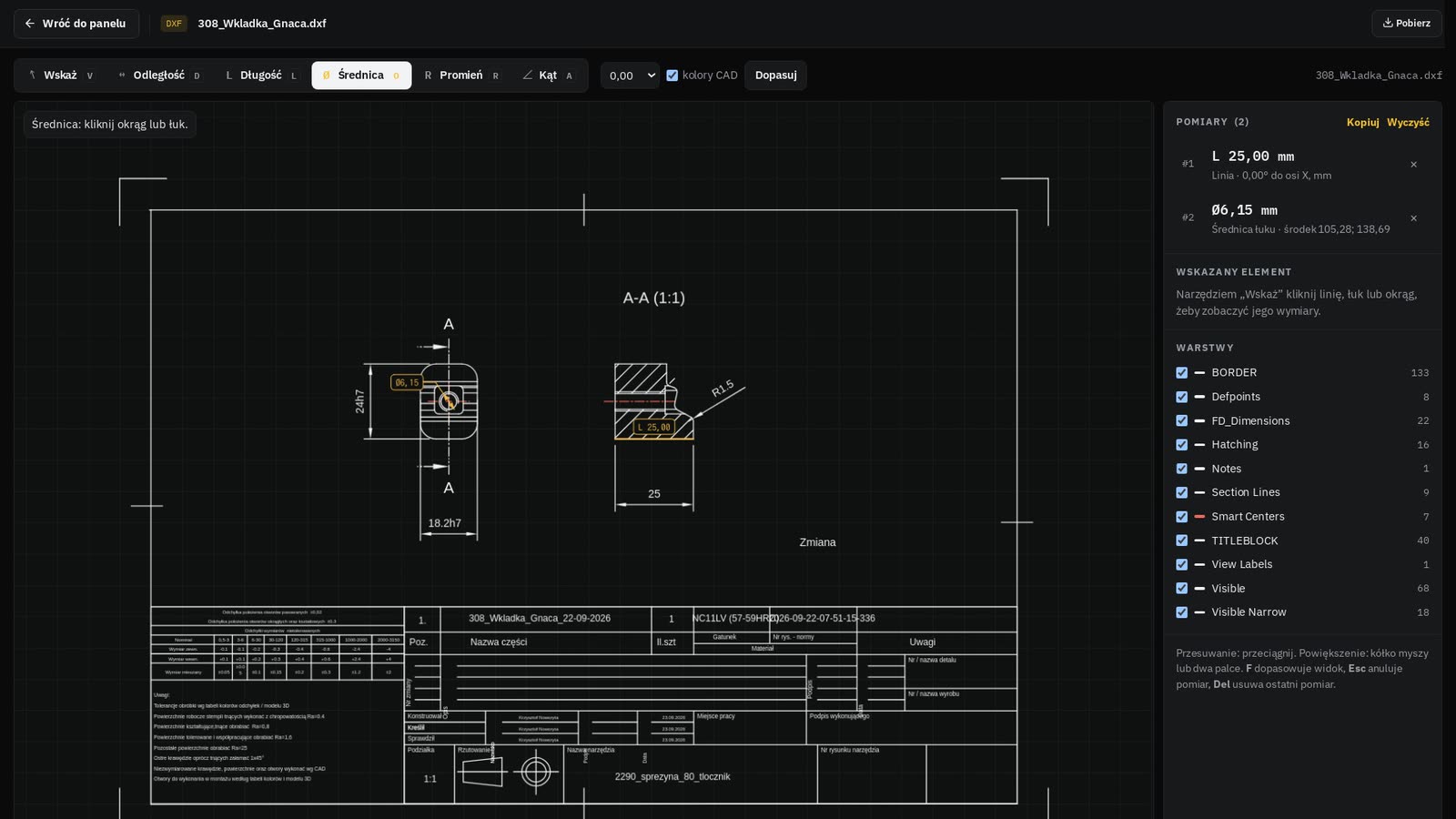Click the 308_Wkladka_Gnaca.dxf file name in header

pyautogui.click(x=262, y=24)
